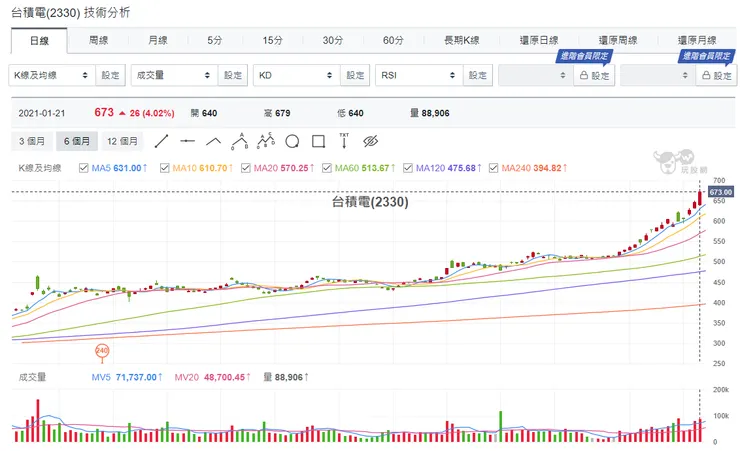Open the K線及均線 dropdown
740x451 pixels.
[x=52, y=75]
